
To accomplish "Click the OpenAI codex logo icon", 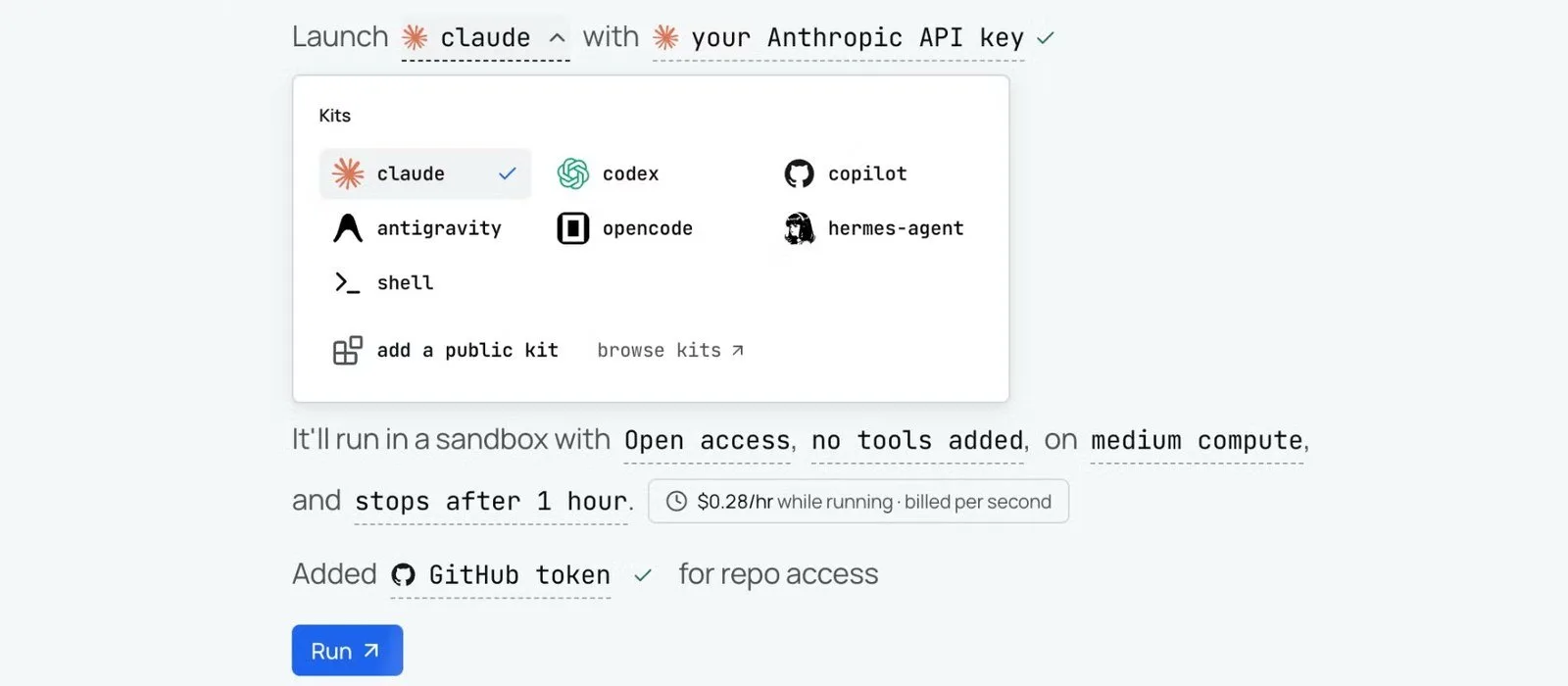I will point(573,173).
